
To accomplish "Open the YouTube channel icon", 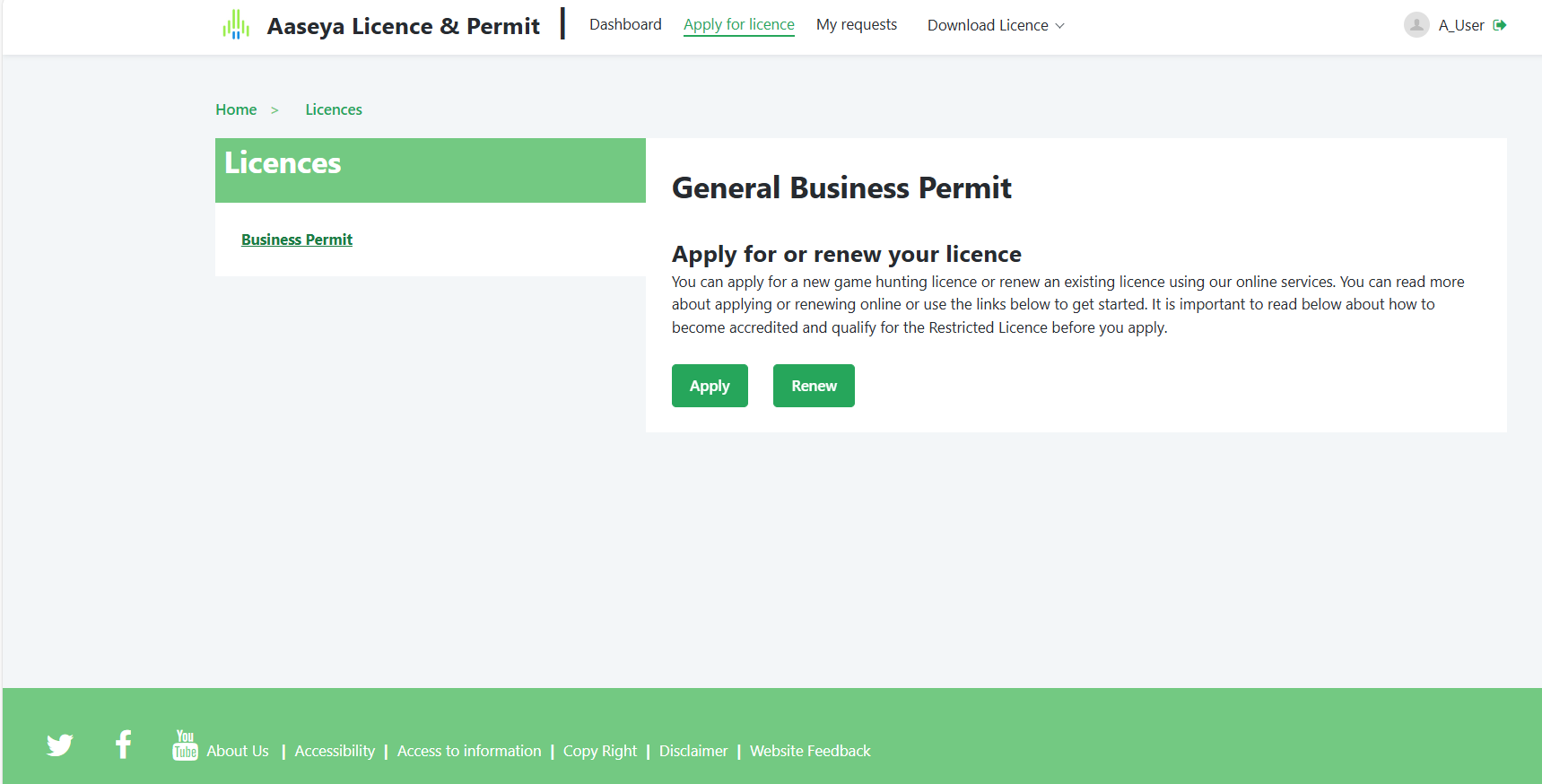I will point(185,745).
